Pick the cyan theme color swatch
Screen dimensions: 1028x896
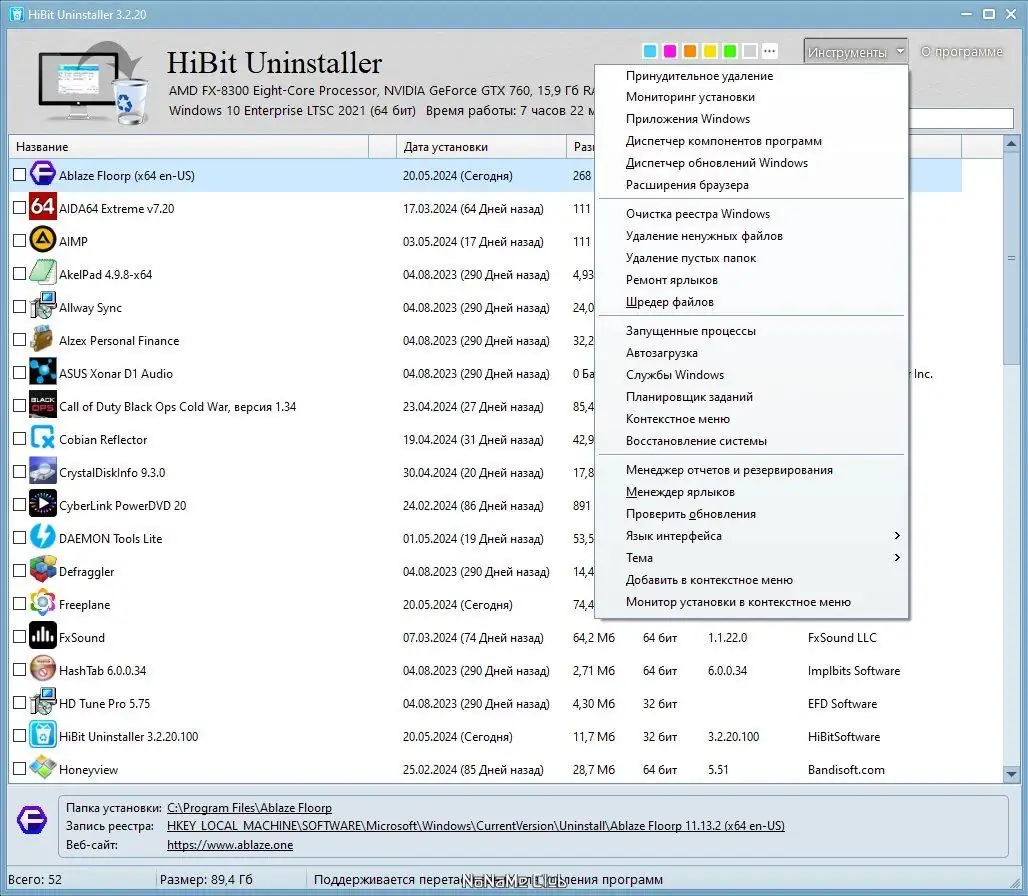pos(650,50)
